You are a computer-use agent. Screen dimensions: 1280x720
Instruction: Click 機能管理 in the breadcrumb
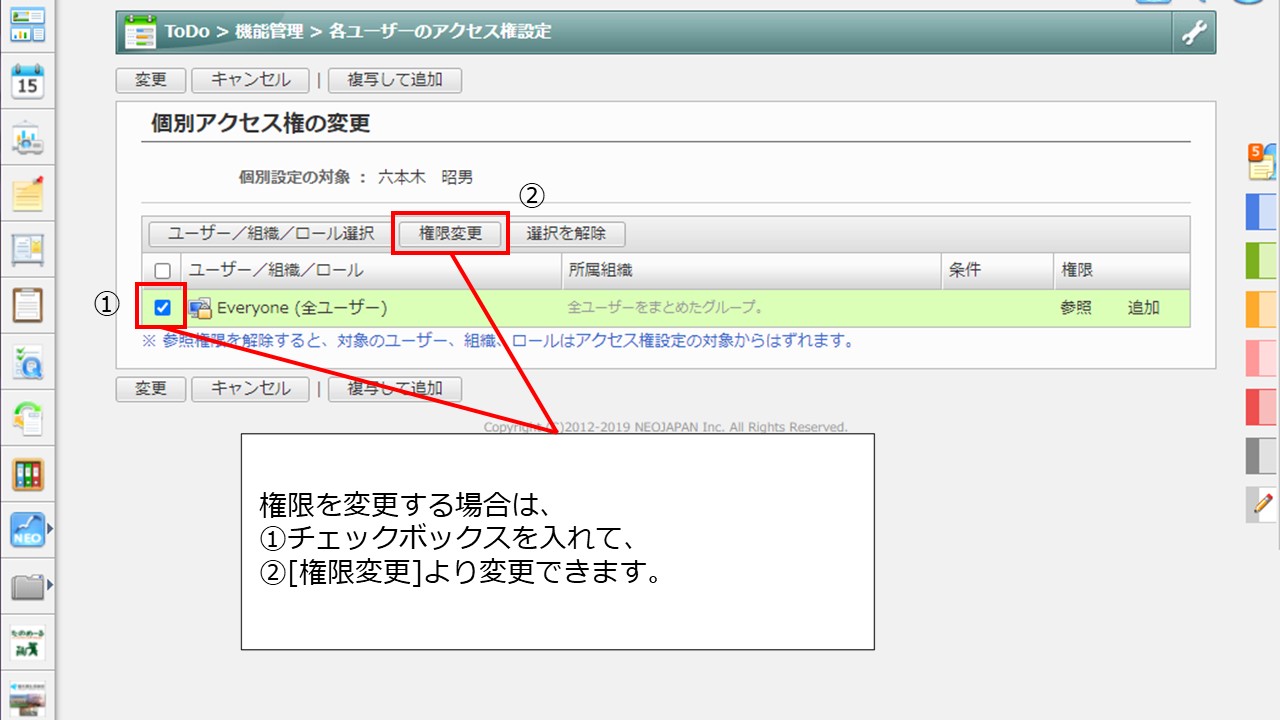(x=268, y=32)
